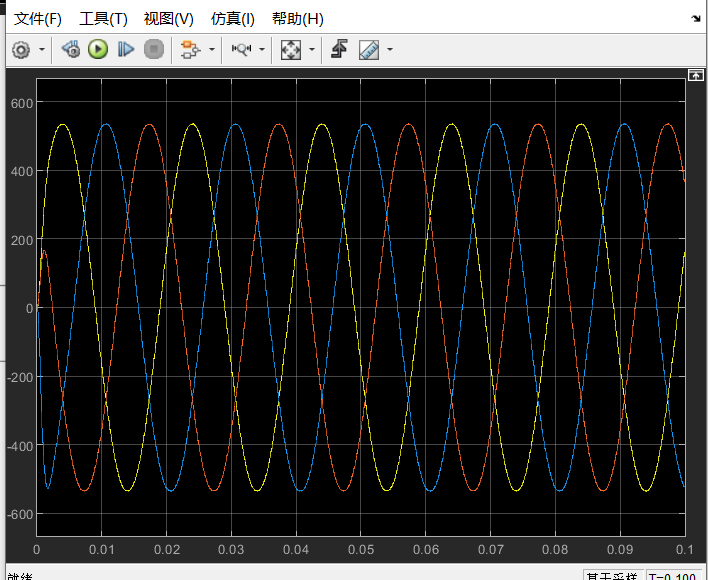This screenshot has height=580, width=708.
Task: Click the Step Back simulation icon
Action: click(x=70, y=49)
